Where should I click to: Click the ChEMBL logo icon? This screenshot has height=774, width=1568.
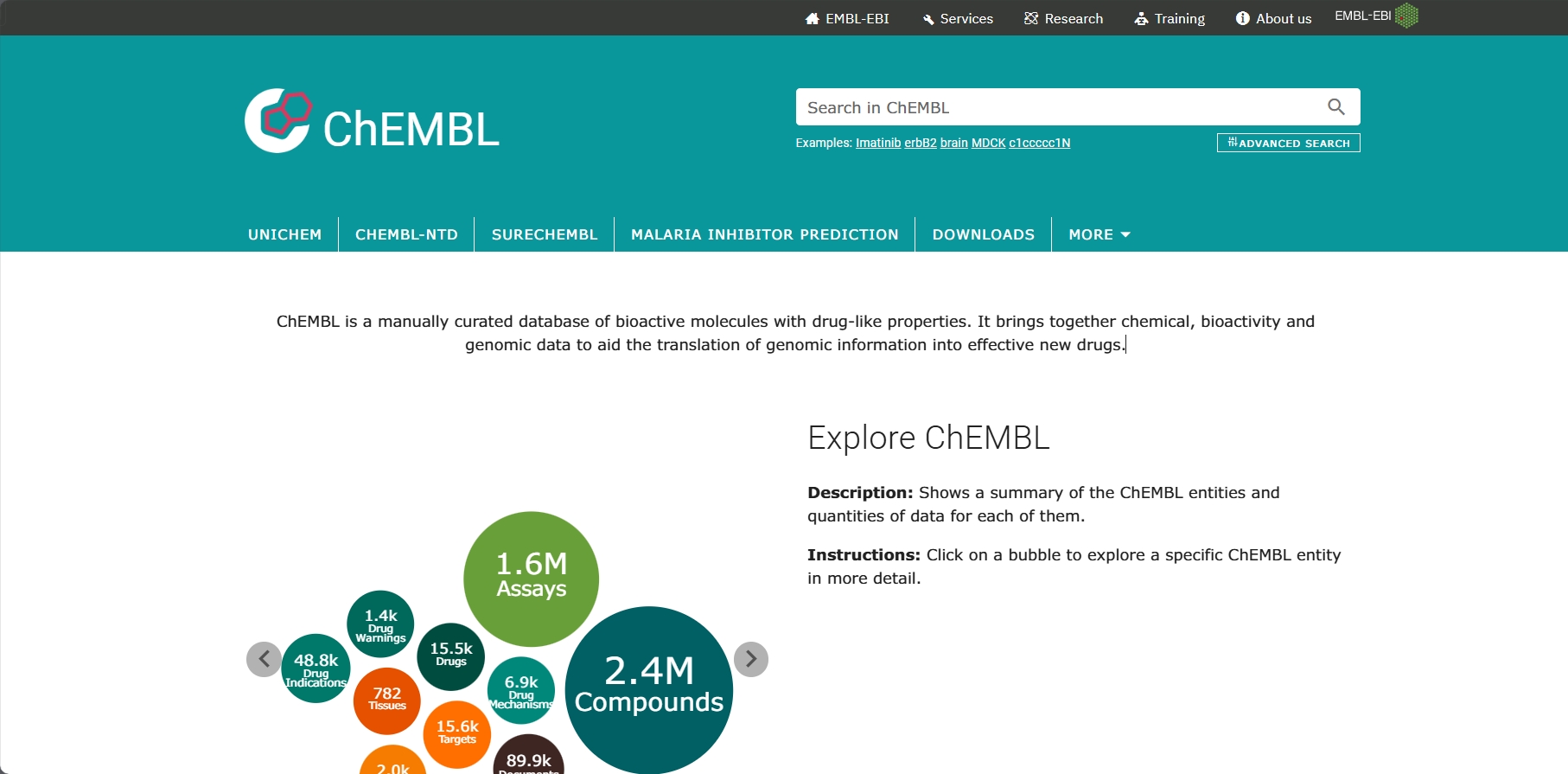click(277, 120)
